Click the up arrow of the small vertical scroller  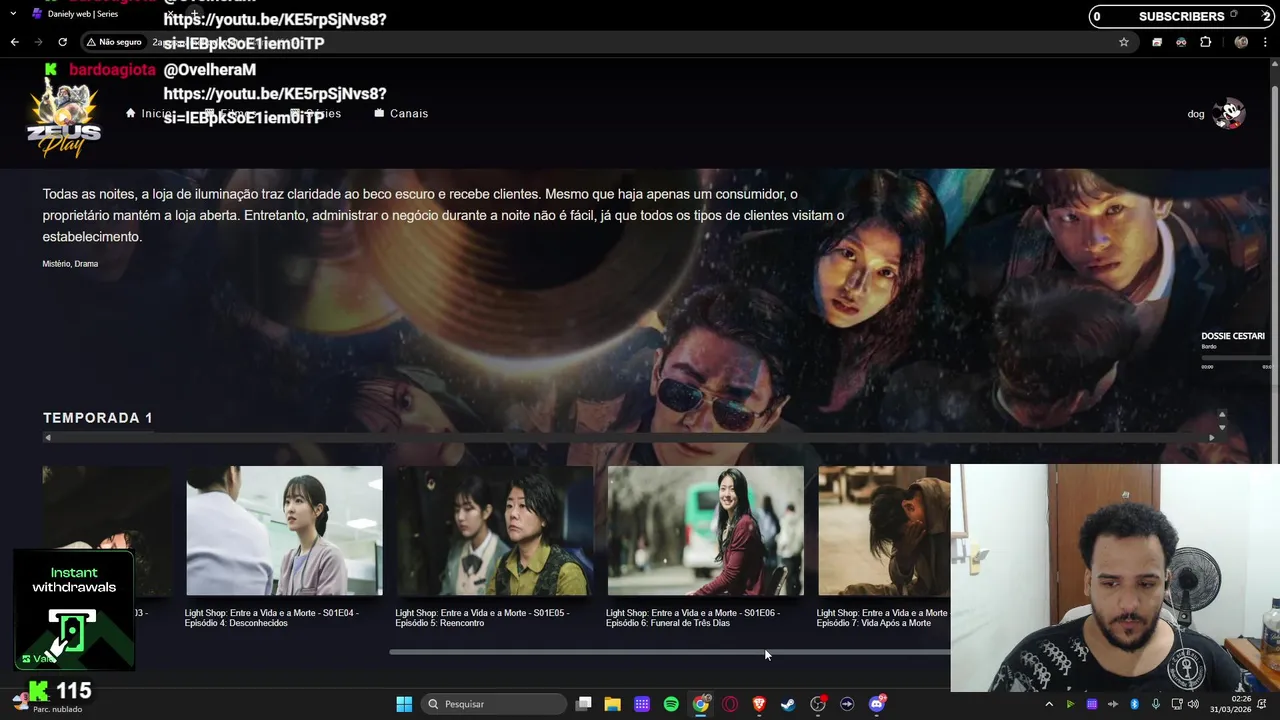[x=1221, y=414]
